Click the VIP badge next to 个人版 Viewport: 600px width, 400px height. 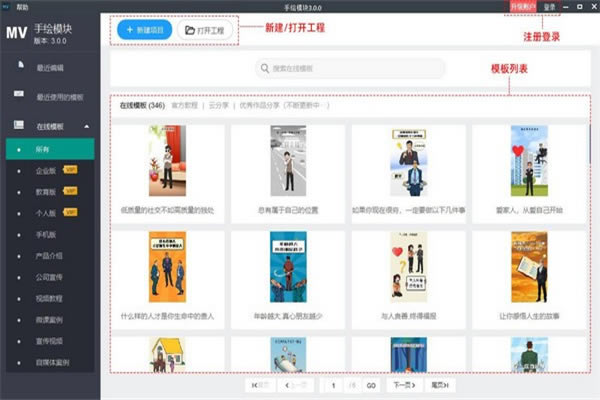pos(70,212)
